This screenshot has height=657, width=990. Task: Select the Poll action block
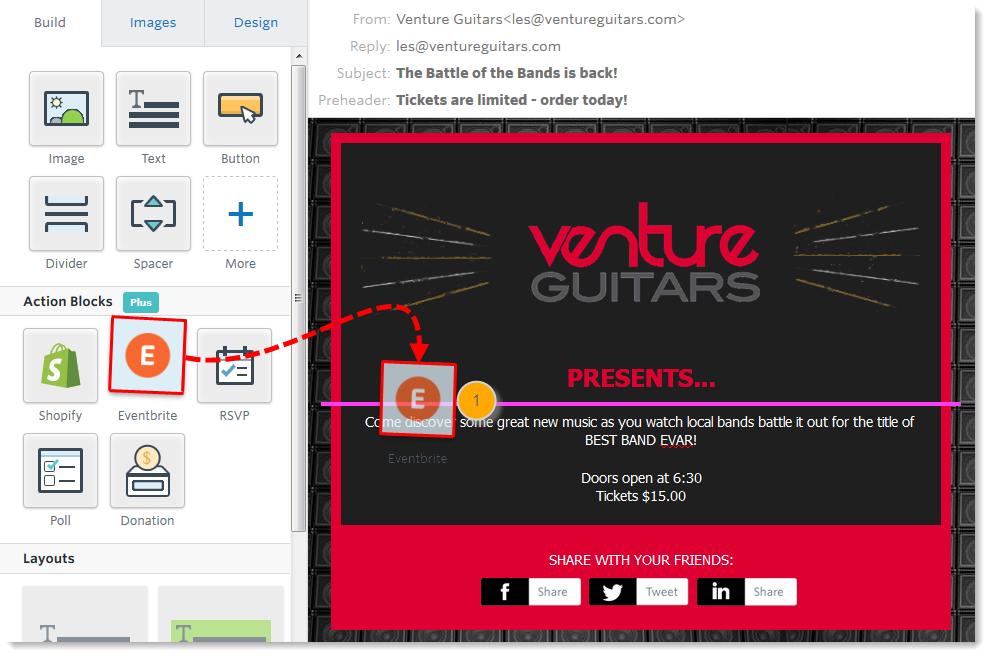61,470
